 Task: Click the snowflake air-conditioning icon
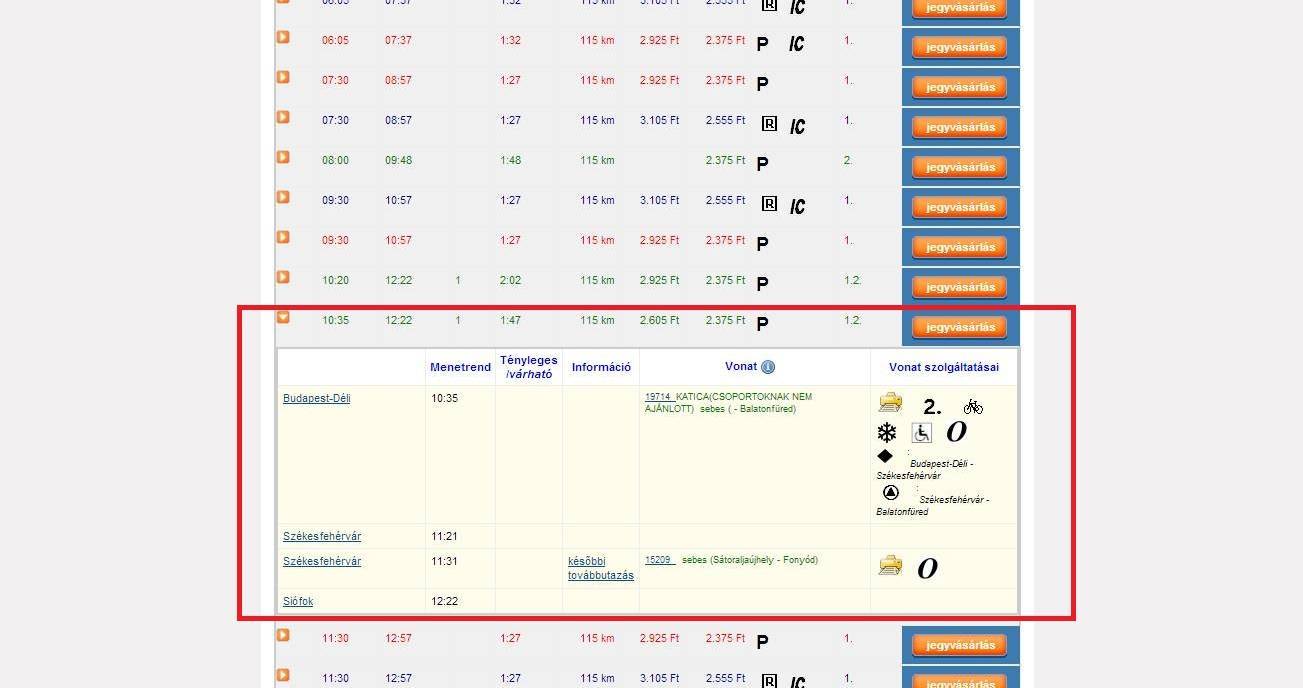tap(886, 432)
